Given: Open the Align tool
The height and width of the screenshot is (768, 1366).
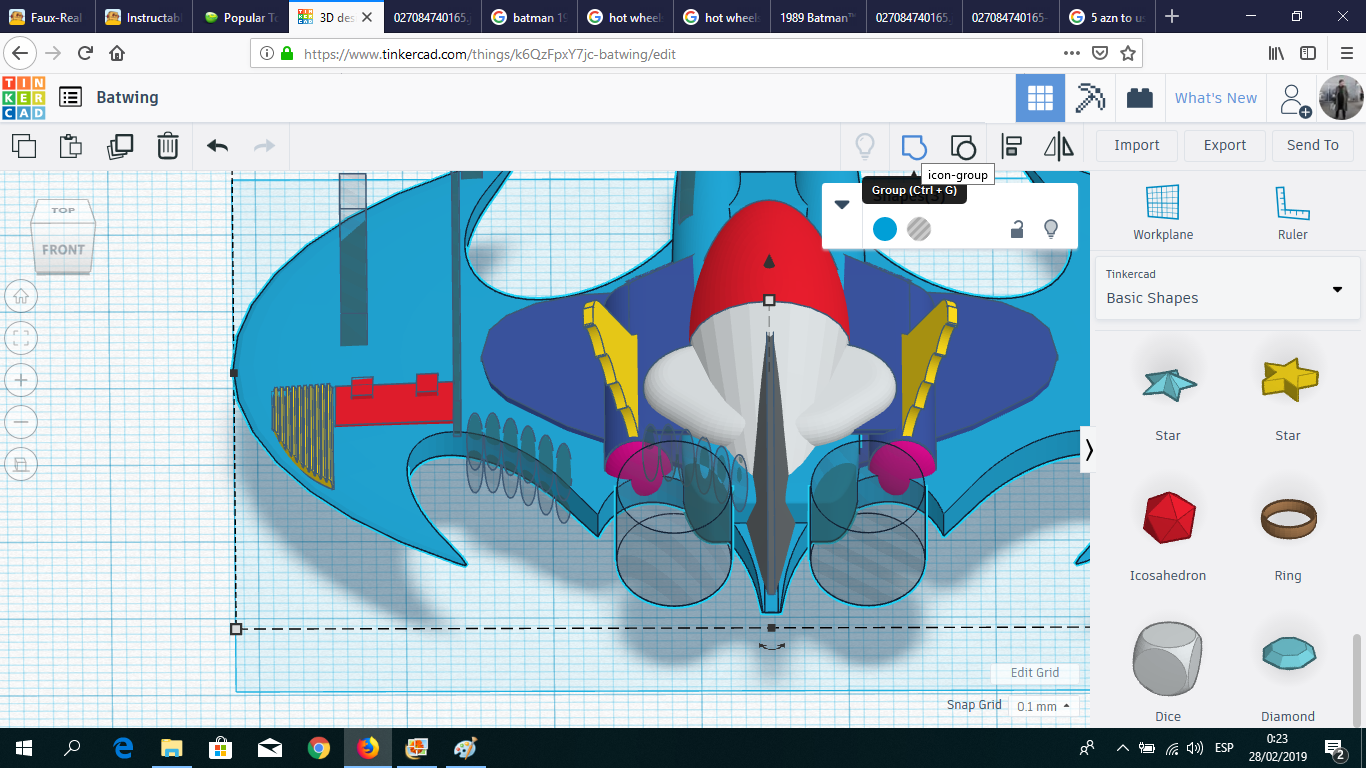Looking at the screenshot, I should point(1011,147).
